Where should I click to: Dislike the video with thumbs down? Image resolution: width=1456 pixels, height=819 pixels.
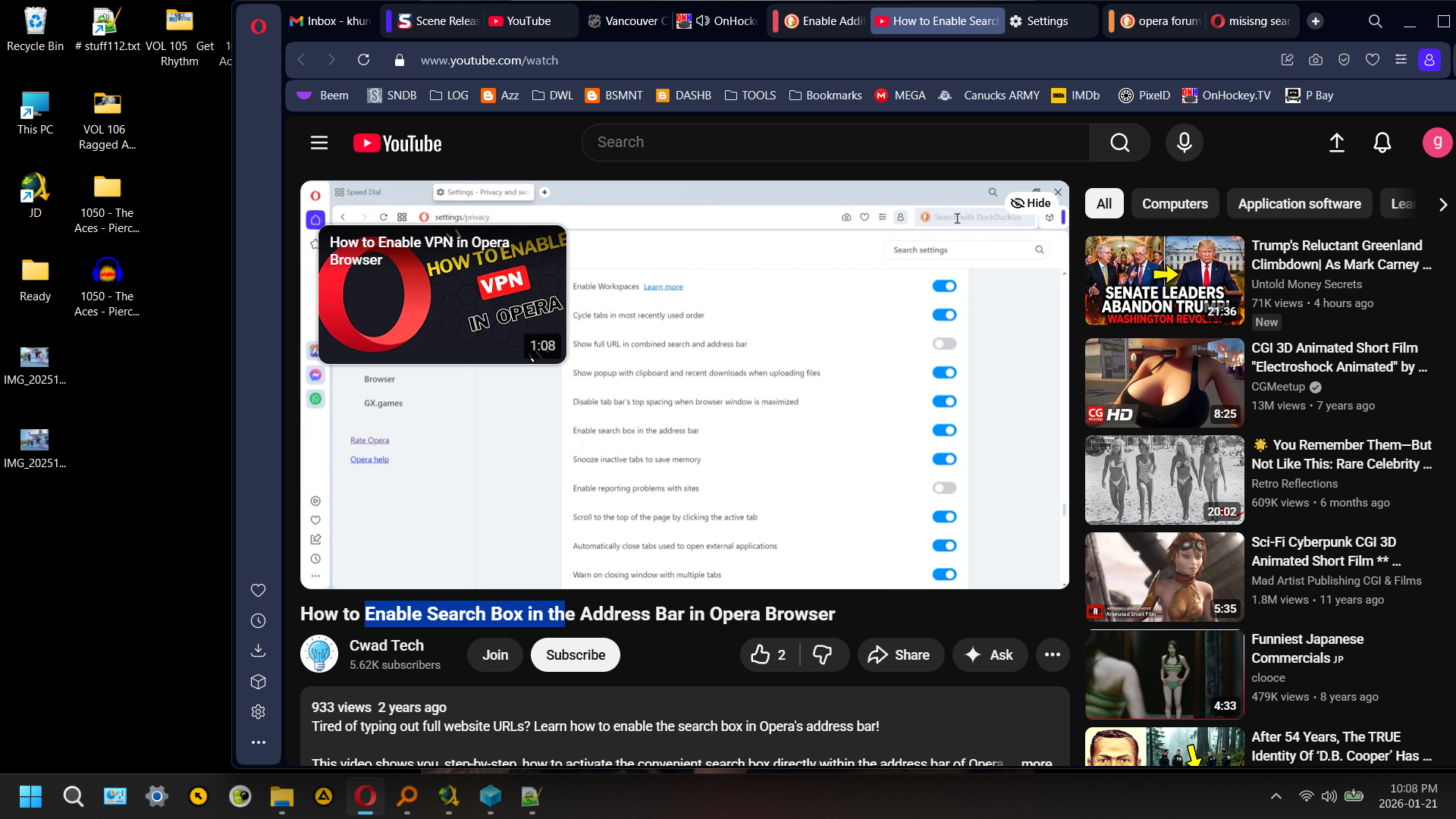point(822,655)
